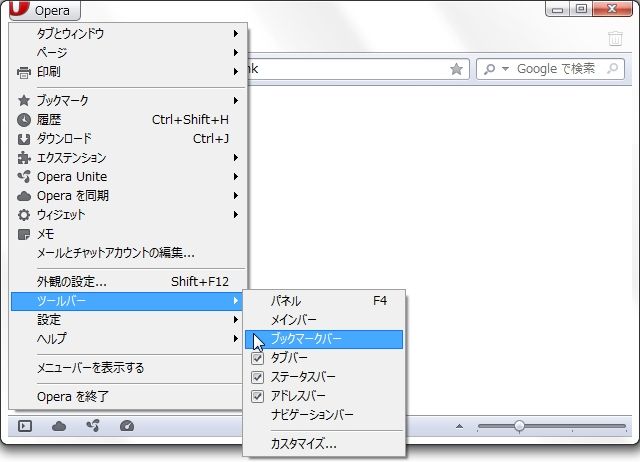Select the ツールバー menu item
The image size is (640, 462).
(x=127, y=301)
